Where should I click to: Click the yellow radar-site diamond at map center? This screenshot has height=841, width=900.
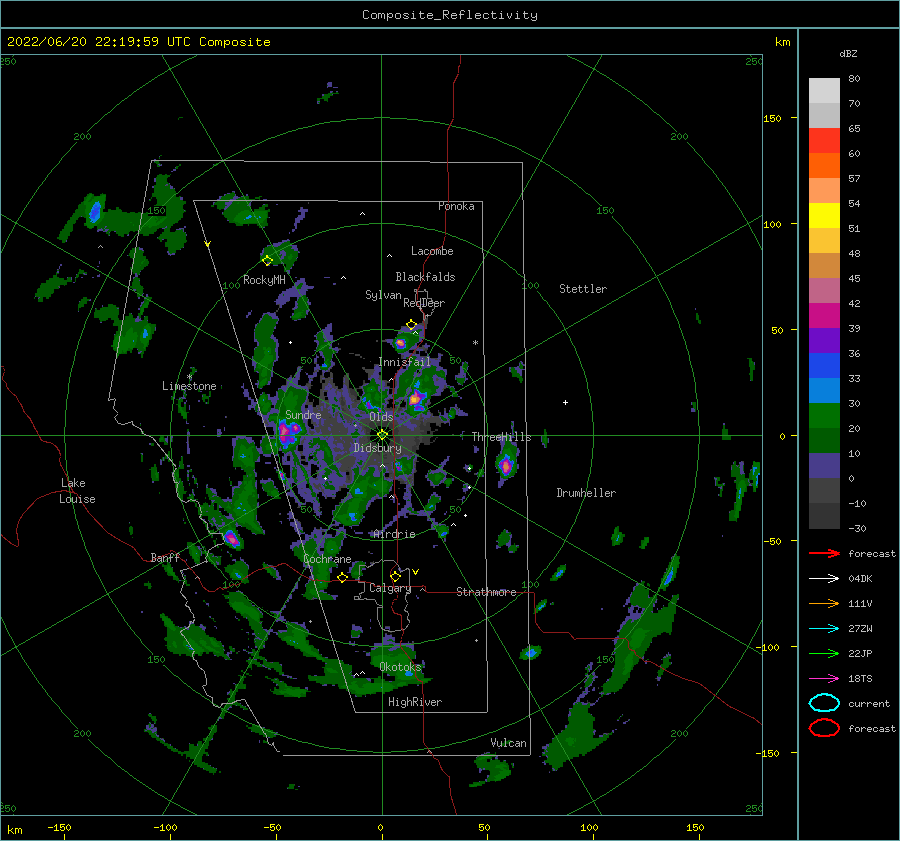tap(382, 435)
